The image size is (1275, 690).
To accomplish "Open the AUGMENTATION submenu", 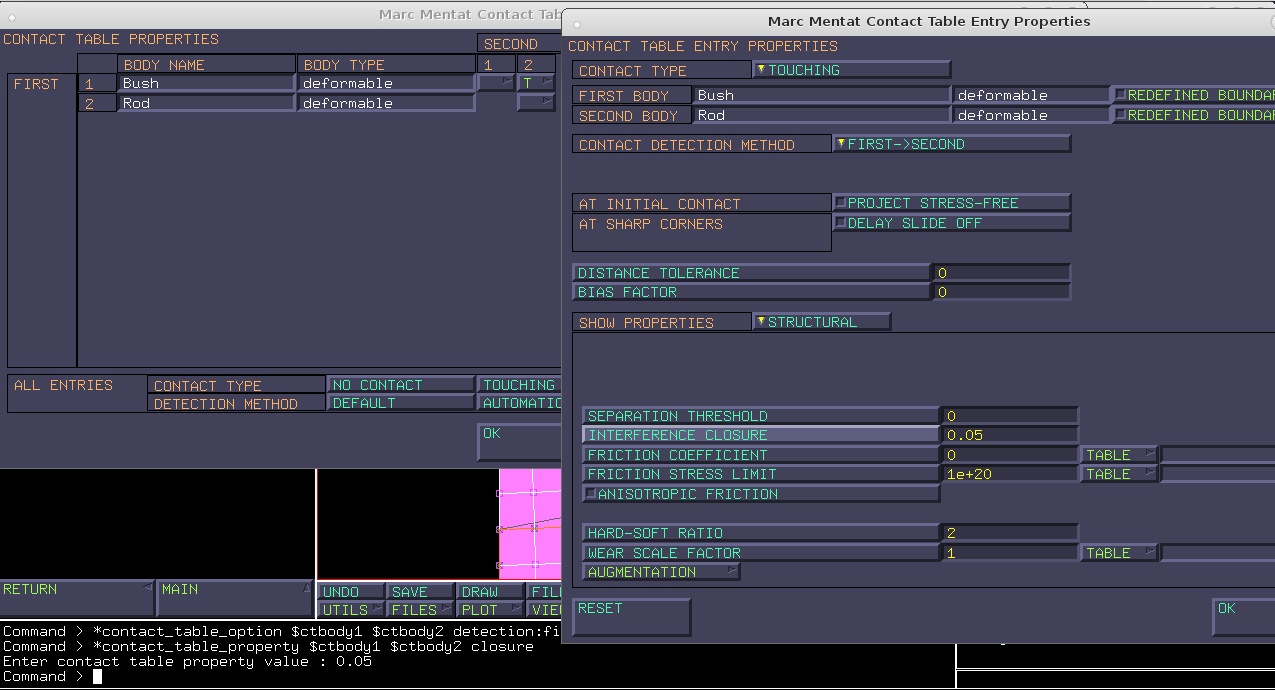I will coord(661,572).
